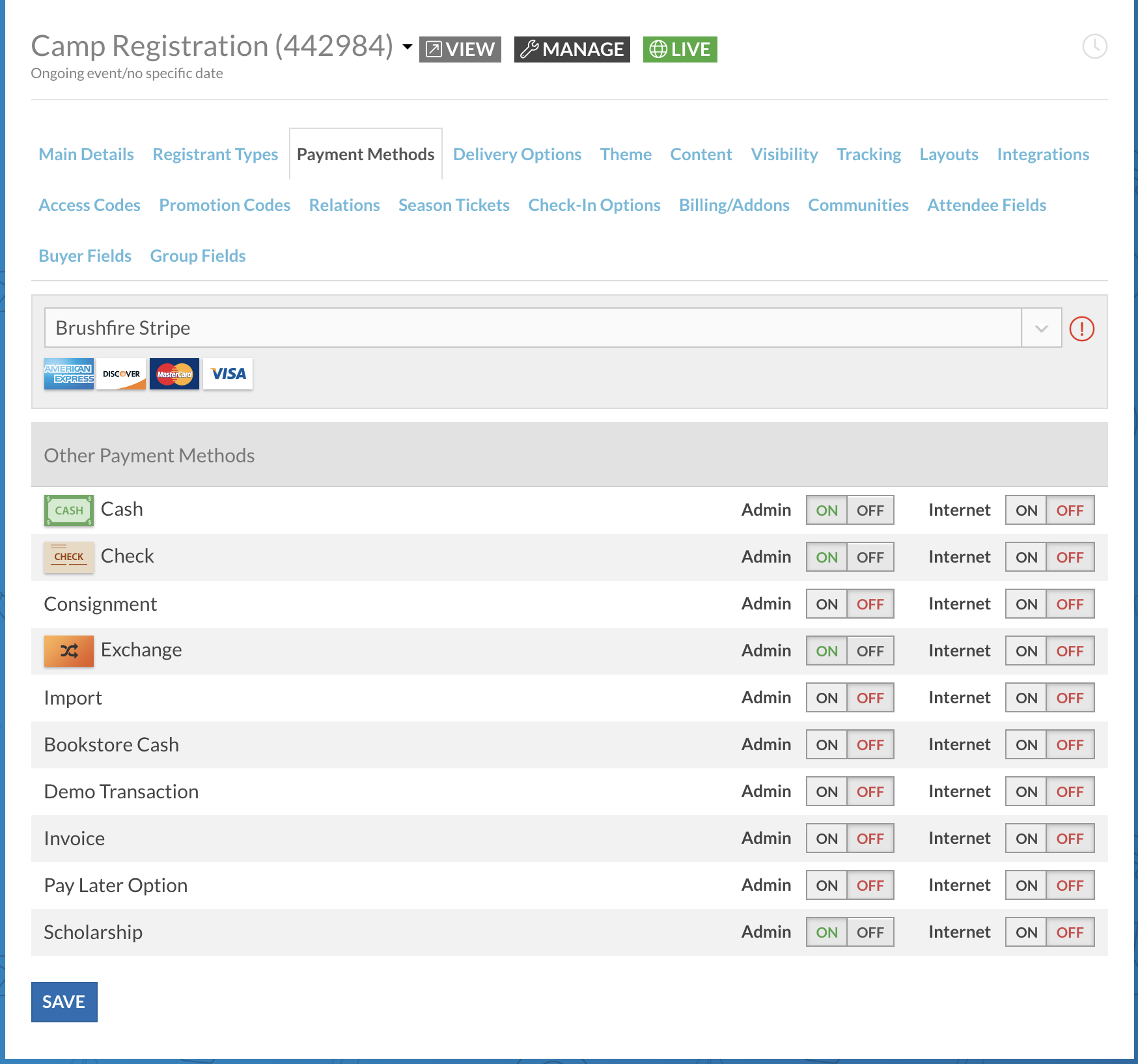Screen dimensions: 1138x1064
Task: Click the Visa card icon
Action: point(227,374)
